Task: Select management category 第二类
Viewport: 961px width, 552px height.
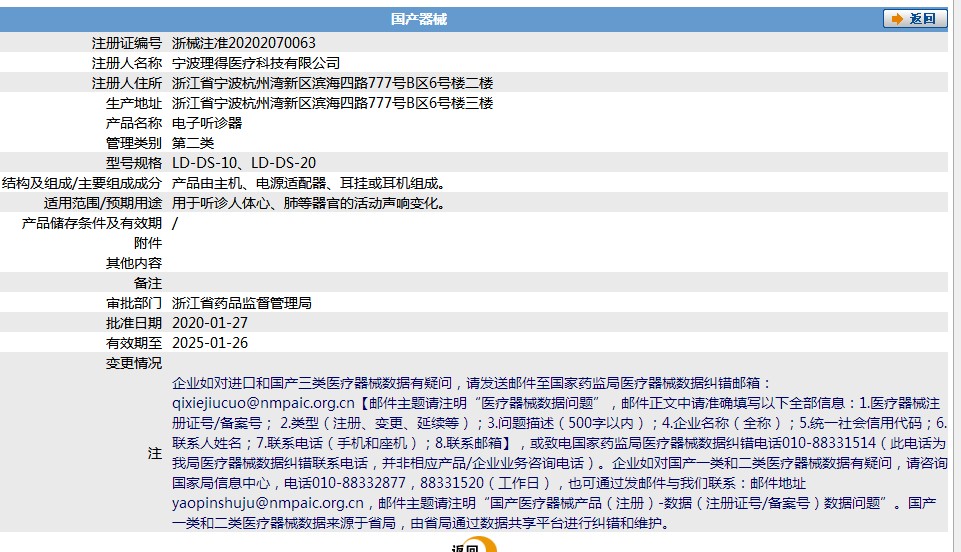Action: pyautogui.click(x=193, y=143)
